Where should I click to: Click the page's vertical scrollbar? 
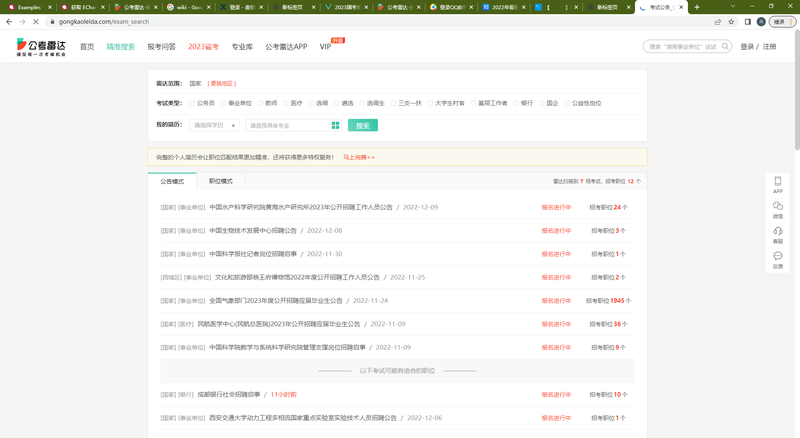click(796, 89)
